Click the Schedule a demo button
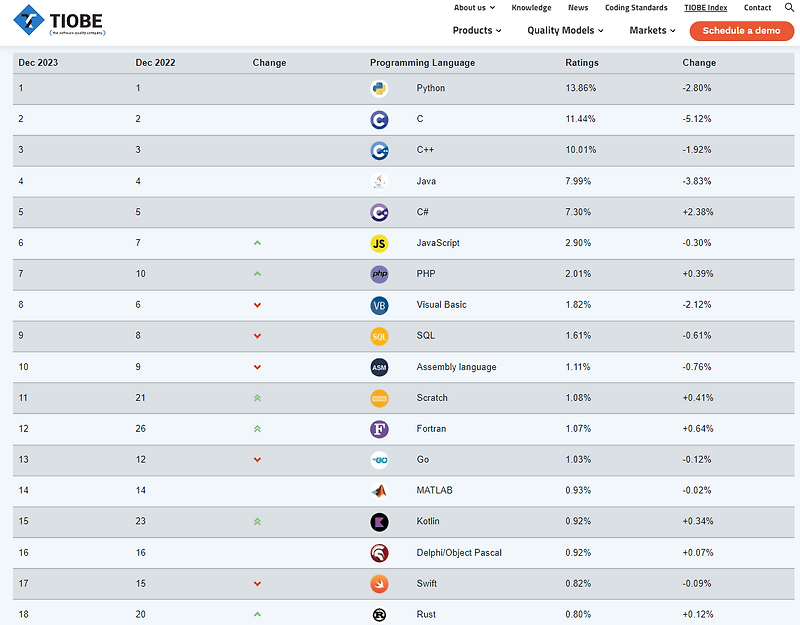Image resolution: width=800 pixels, height=625 pixels. [x=741, y=31]
